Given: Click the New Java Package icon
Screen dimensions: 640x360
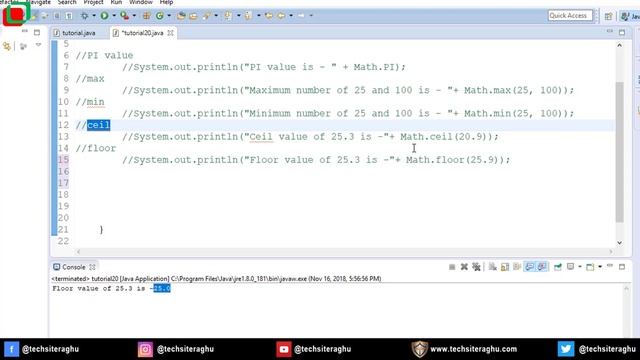Looking at the screenshot, I should point(146,16).
